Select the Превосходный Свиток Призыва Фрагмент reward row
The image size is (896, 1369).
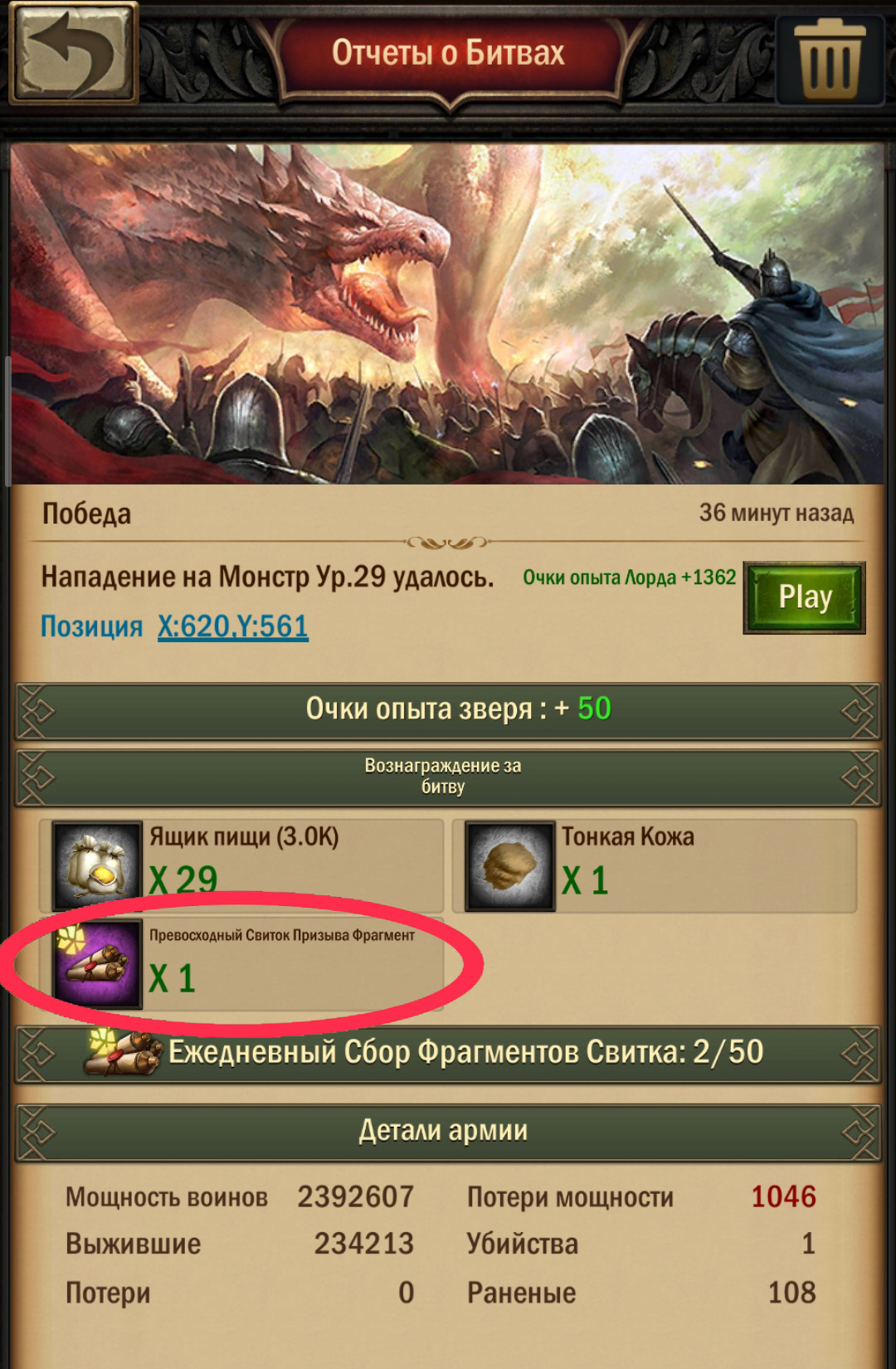click(x=242, y=964)
